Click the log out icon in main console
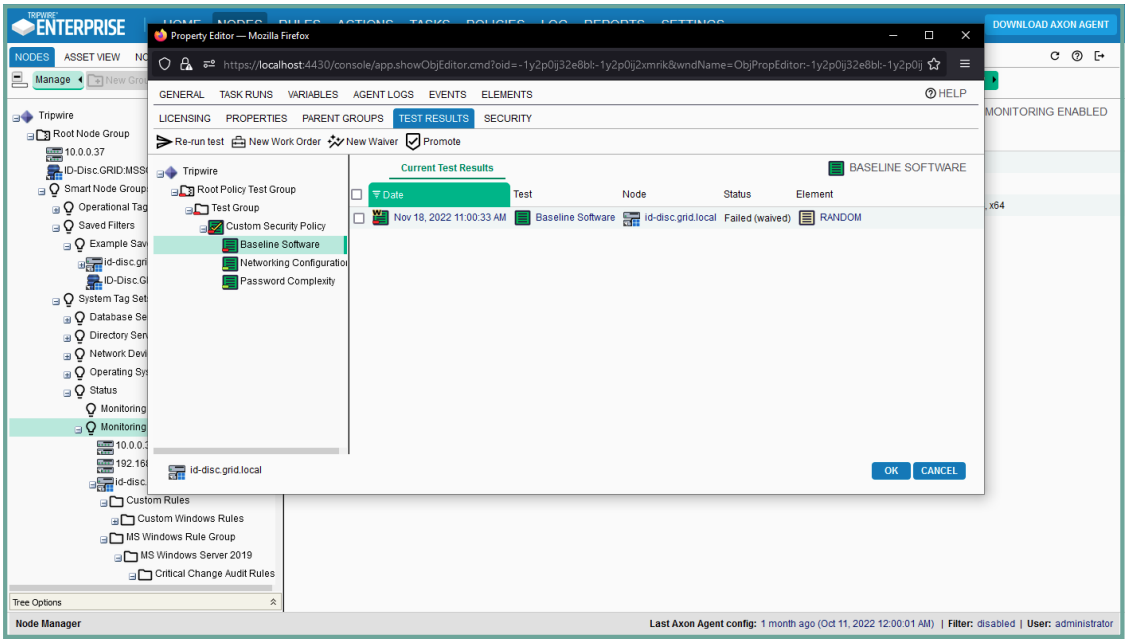This screenshot has height=639, width=1126. point(1099,56)
